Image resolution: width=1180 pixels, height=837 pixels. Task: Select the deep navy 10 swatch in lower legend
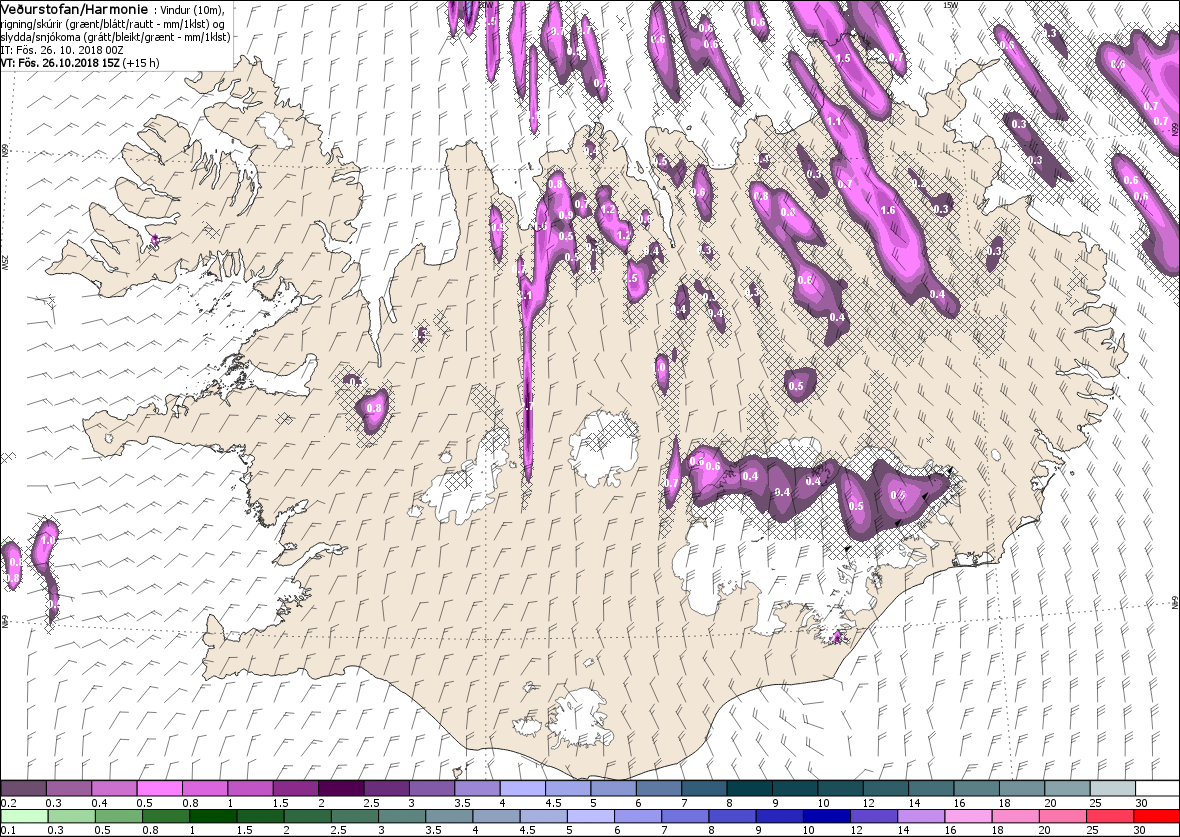(826, 817)
